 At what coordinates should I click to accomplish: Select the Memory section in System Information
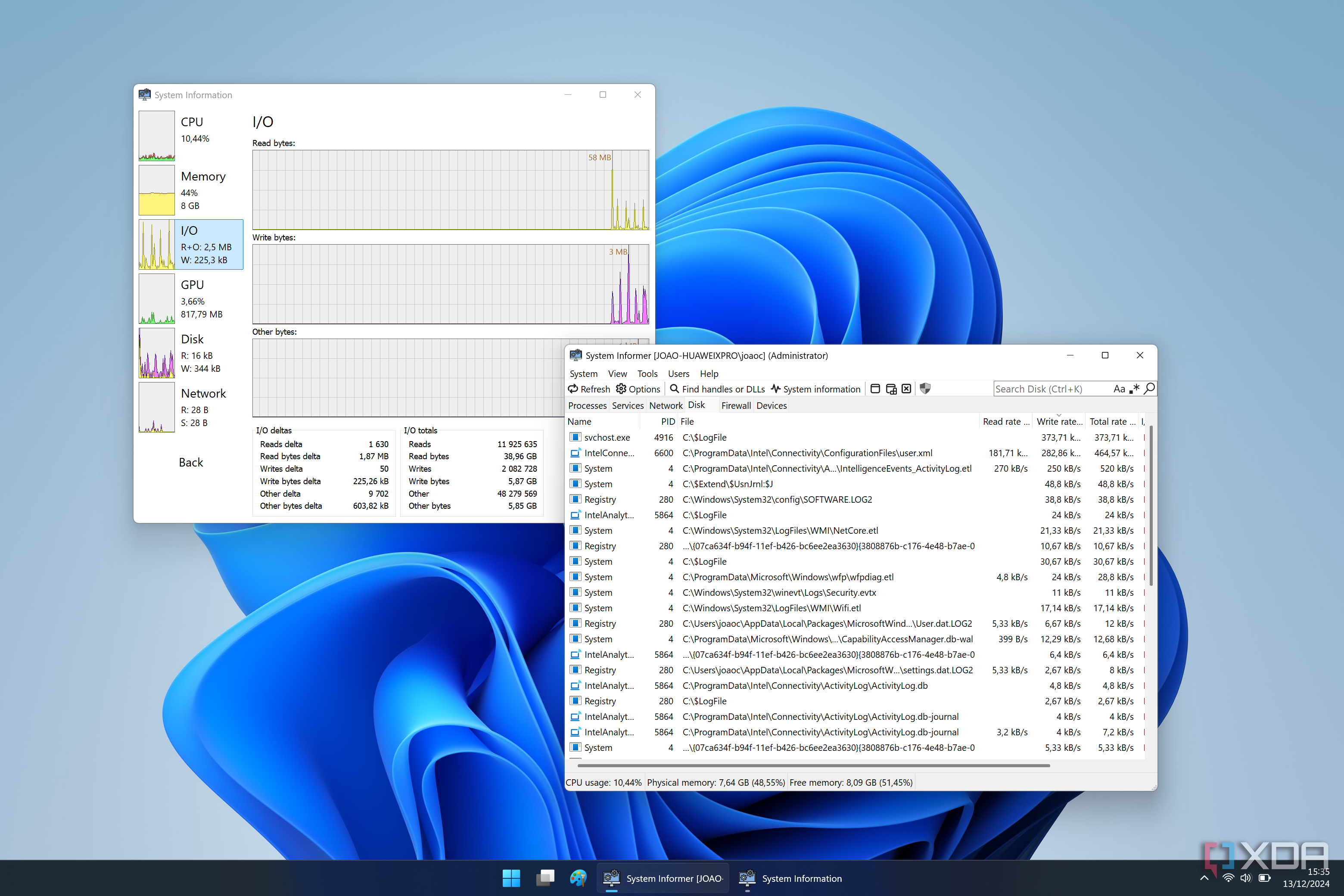pos(191,190)
